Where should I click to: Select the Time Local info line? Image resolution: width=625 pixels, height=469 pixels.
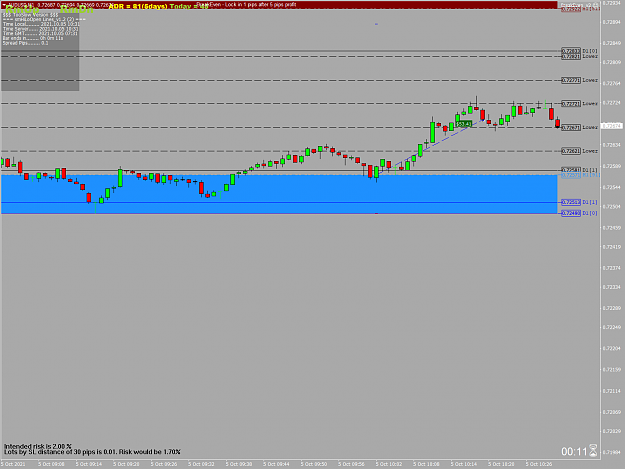pos(41,24)
